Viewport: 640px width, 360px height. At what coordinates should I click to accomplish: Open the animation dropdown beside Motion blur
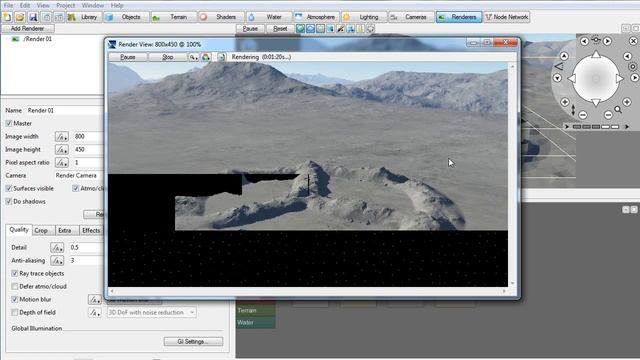click(x=95, y=300)
